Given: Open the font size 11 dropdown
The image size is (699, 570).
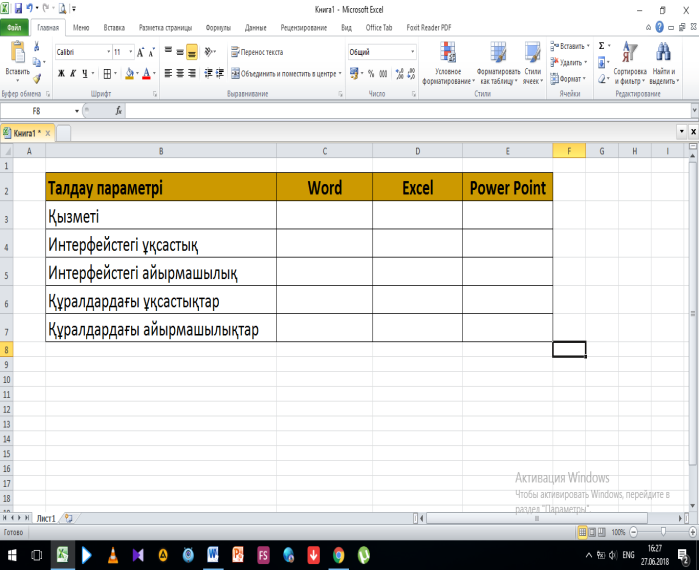Looking at the screenshot, I should tap(131, 52).
